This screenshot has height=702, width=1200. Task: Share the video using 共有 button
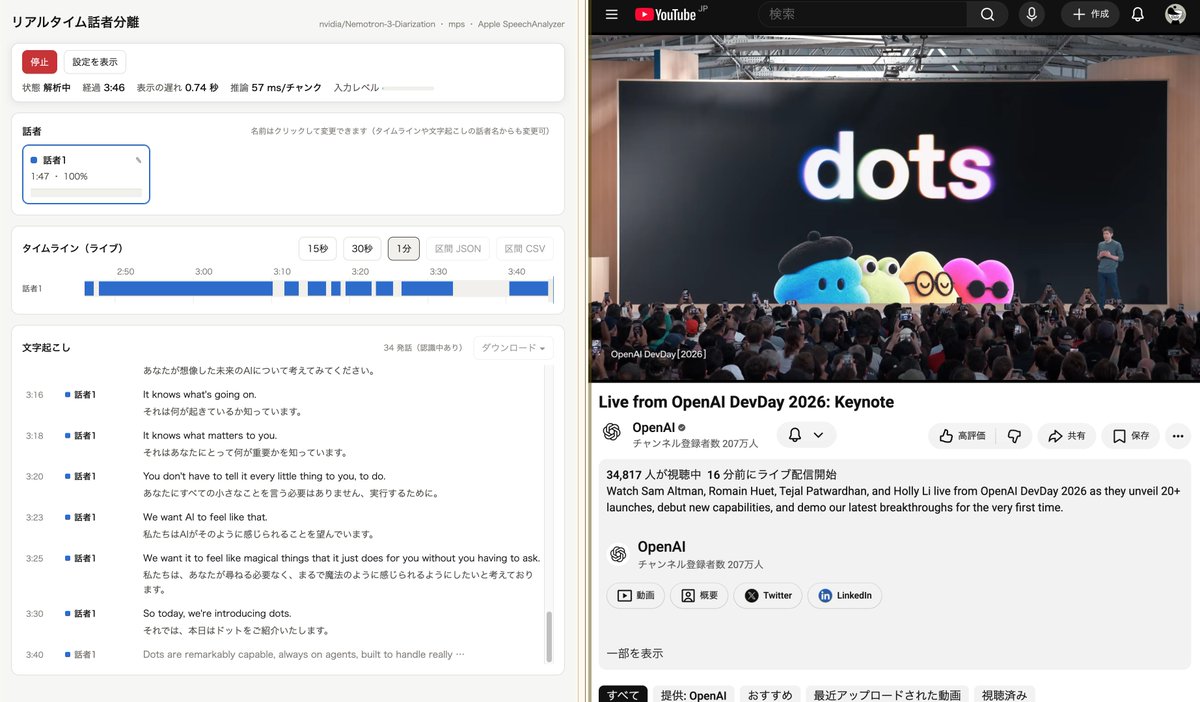tap(1067, 436)
